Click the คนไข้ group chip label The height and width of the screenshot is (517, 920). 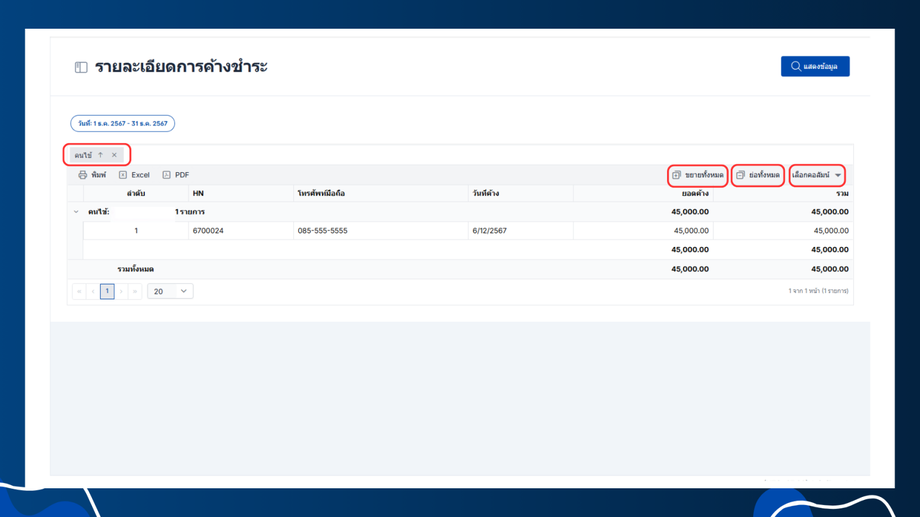click(83, 155)
